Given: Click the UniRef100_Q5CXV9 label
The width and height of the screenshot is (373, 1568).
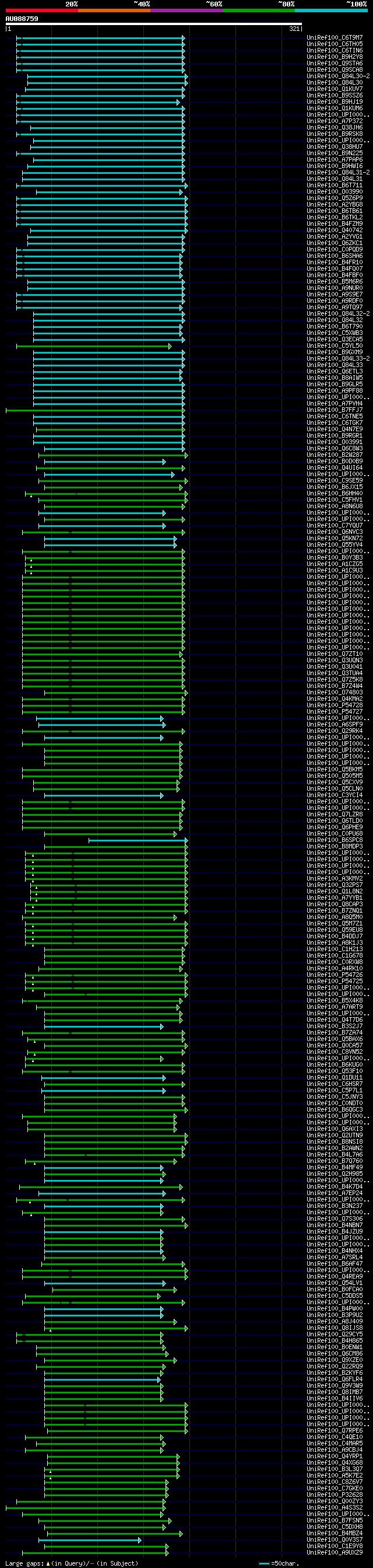Looking at the screenshot, I should click(x=335, y=782).
